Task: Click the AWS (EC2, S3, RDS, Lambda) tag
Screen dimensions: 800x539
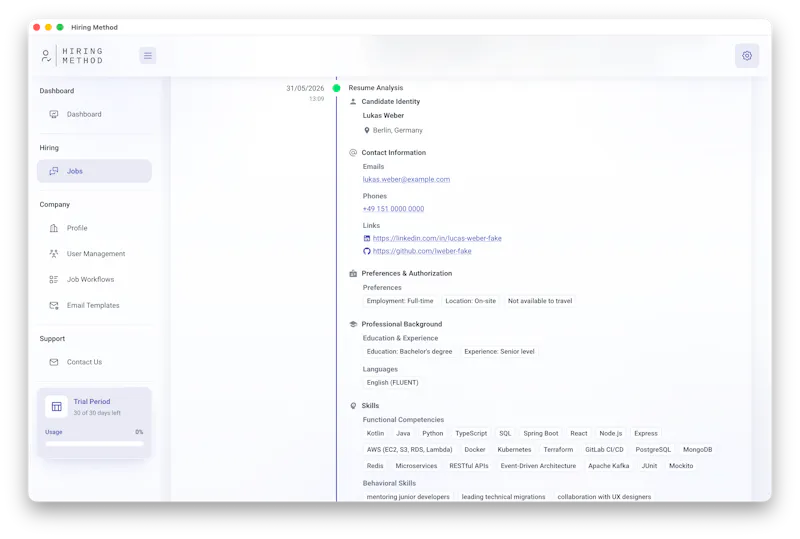Action: click(x=409, y=450)
